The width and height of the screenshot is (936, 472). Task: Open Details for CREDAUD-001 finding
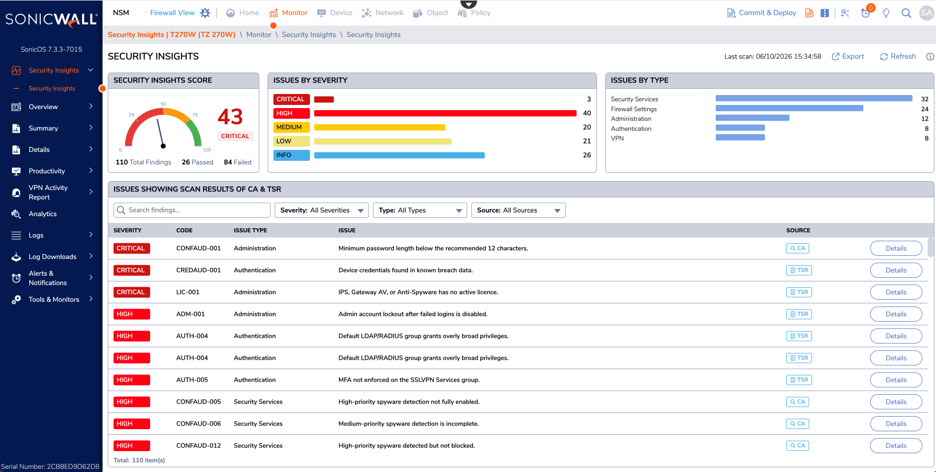click(895, 270)
